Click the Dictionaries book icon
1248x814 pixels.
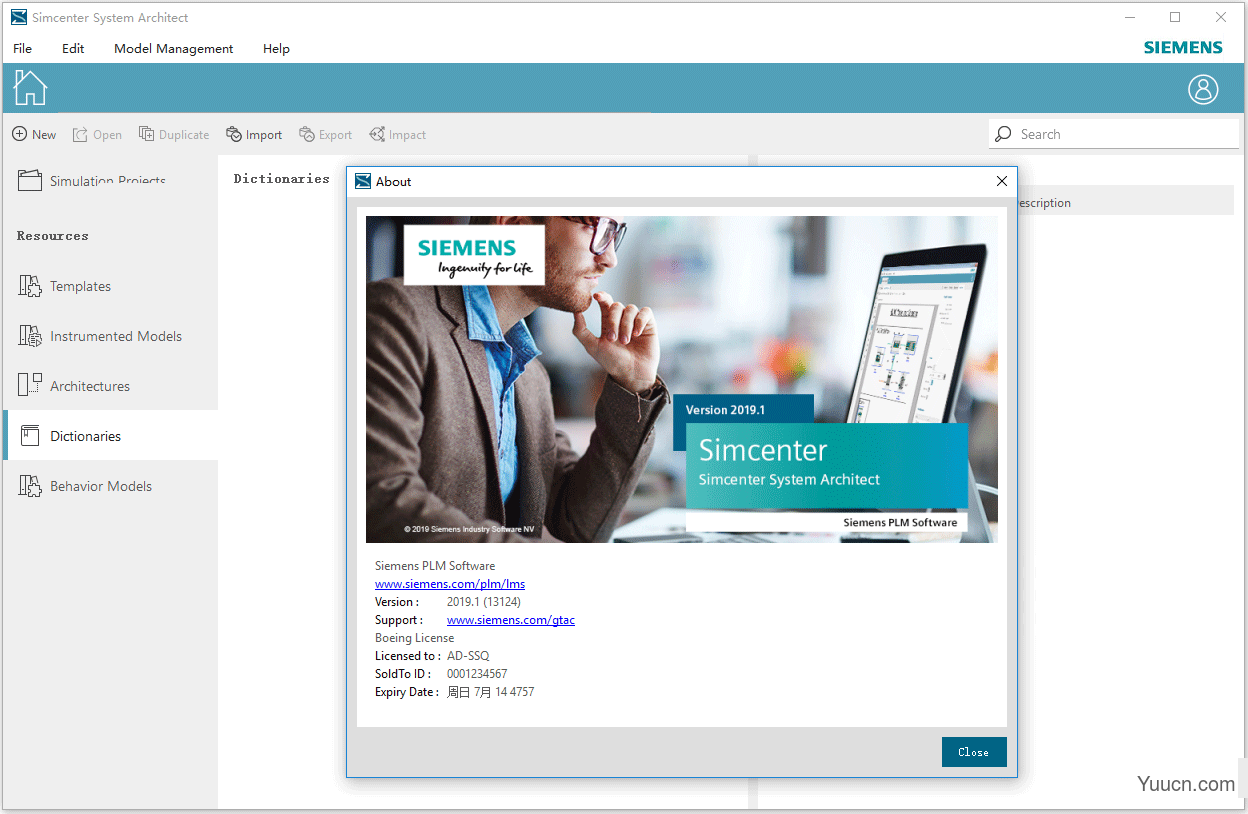click(30, 436)
